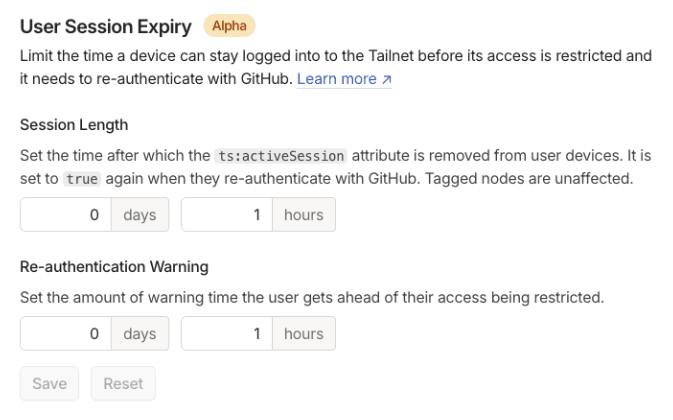The height and width of the screenshot is (420, 673).
Task: Open the Learn more link
Action: tap(337, 78)
